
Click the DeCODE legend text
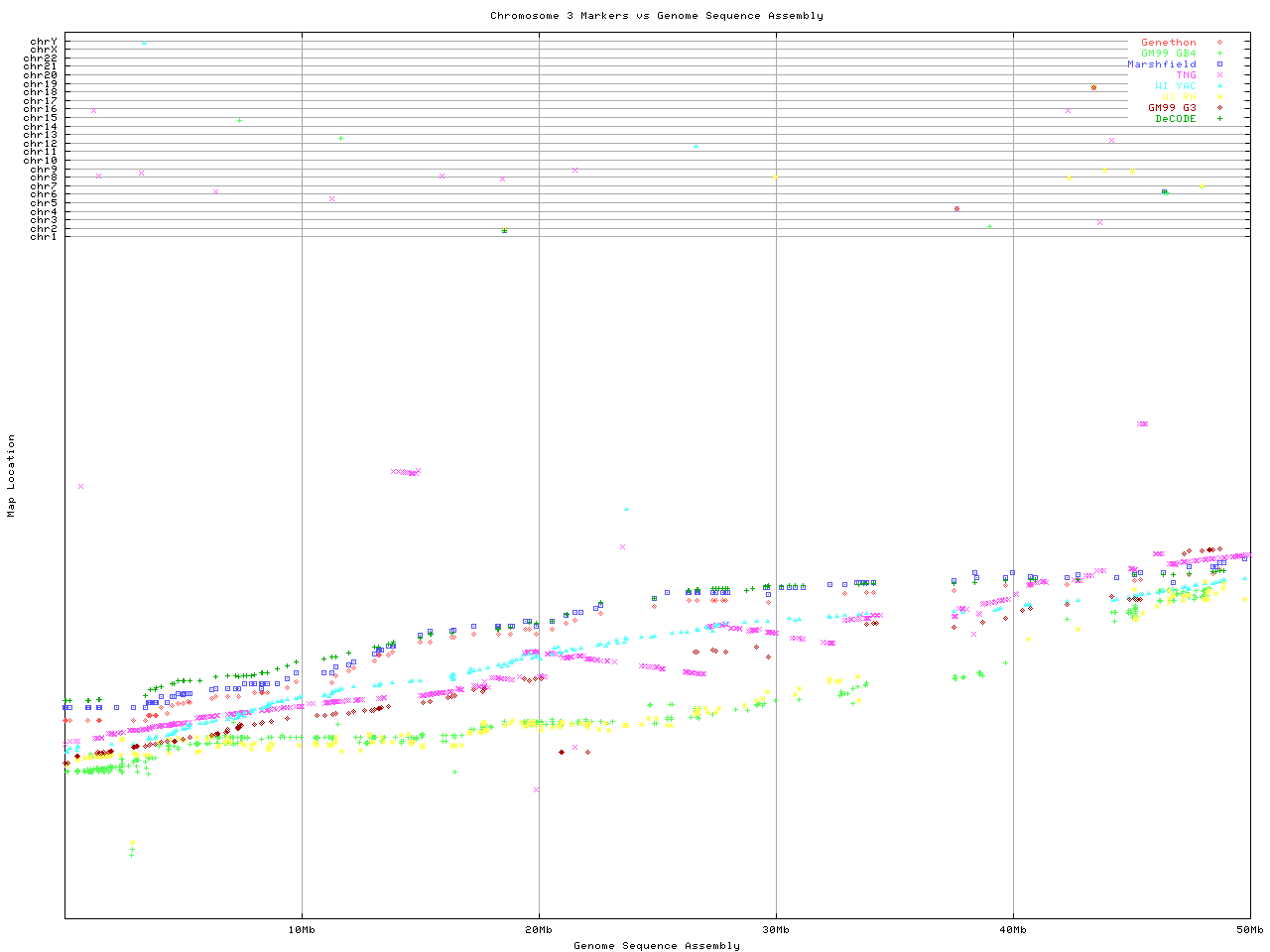[1176, 119]
